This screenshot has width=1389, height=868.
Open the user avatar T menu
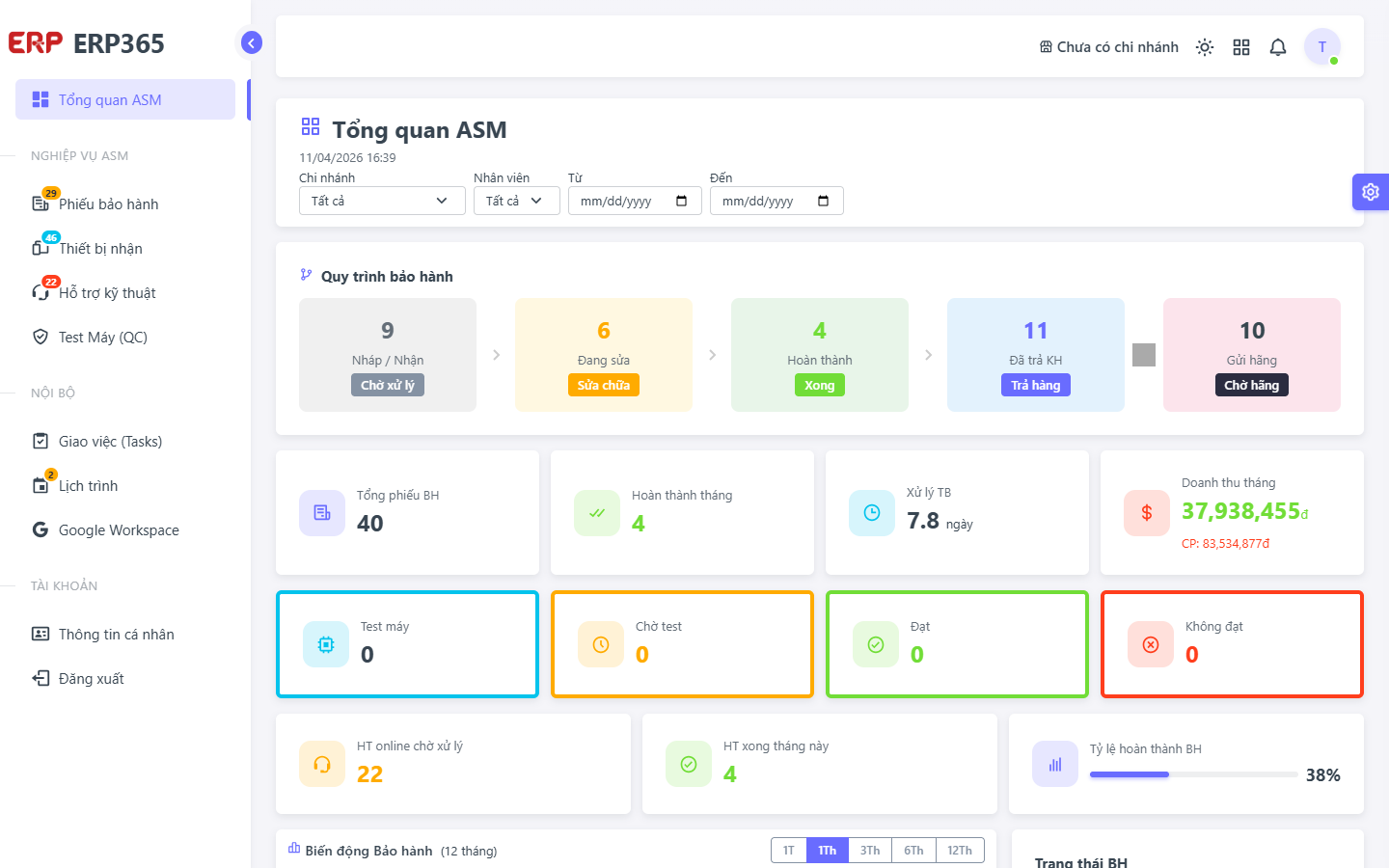tap(1322, 46)
